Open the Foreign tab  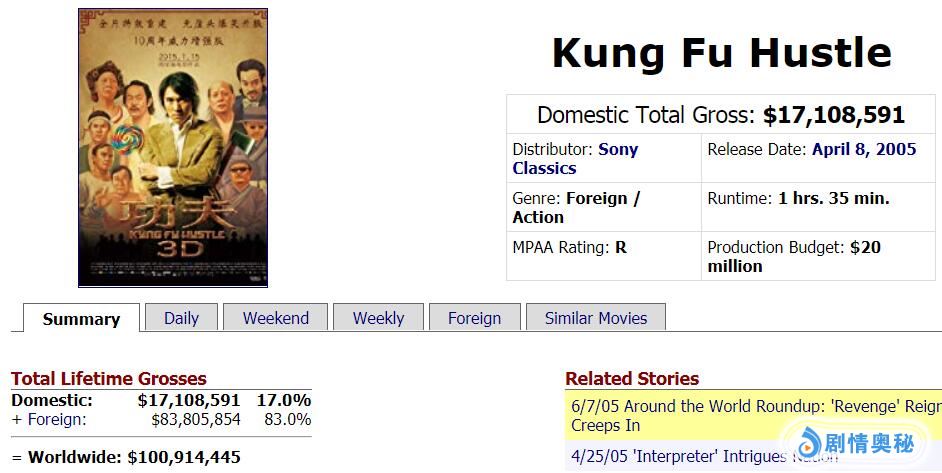(x=474, y=318)
